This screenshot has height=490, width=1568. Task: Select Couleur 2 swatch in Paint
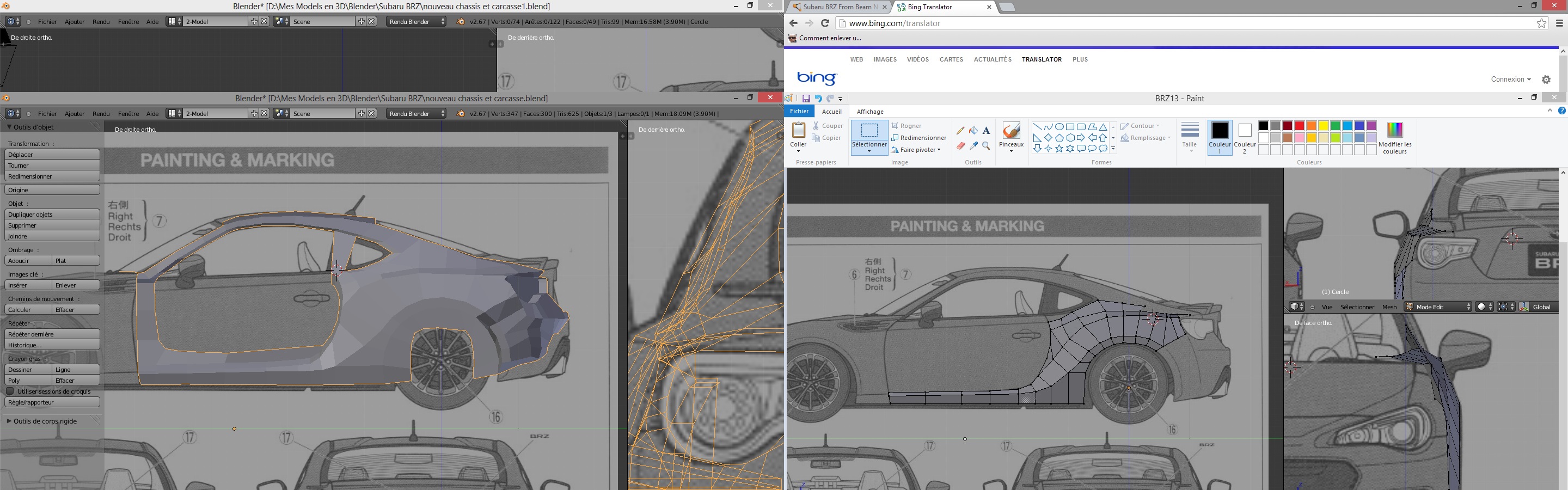pos(1244,138)
